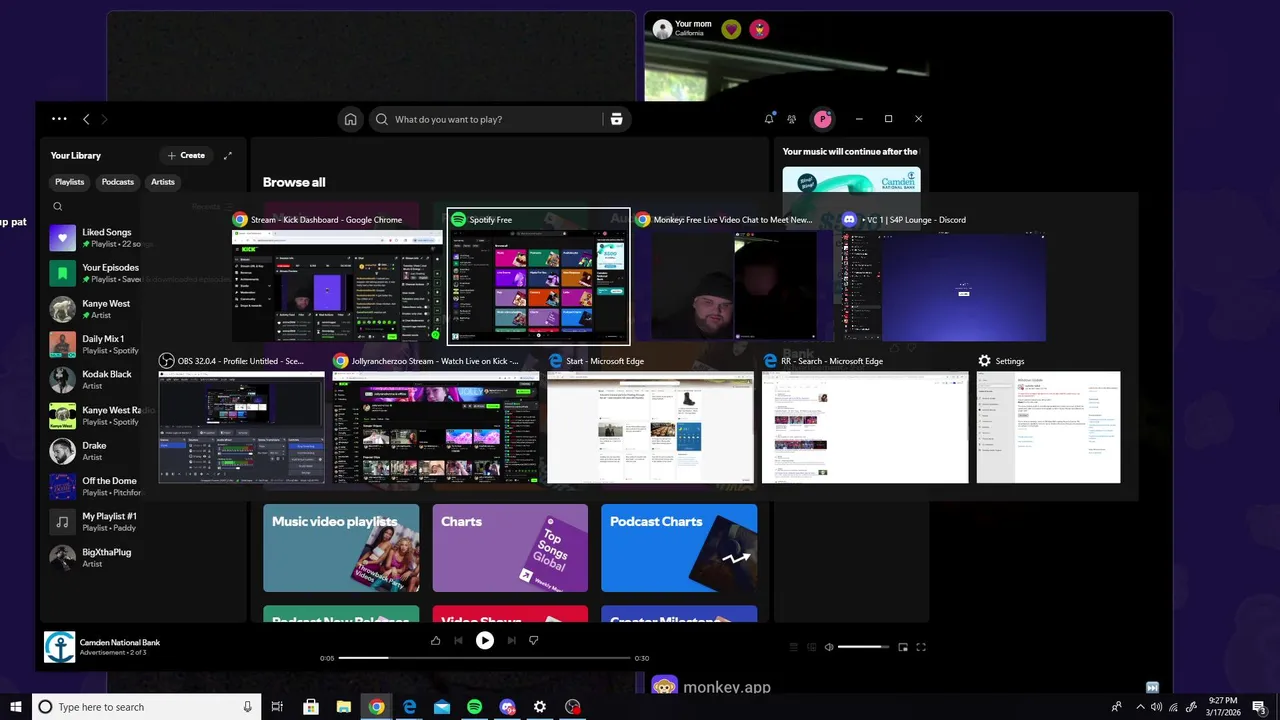Open the miniplayer icon
1280x720 pixels.
click(903, 647)
